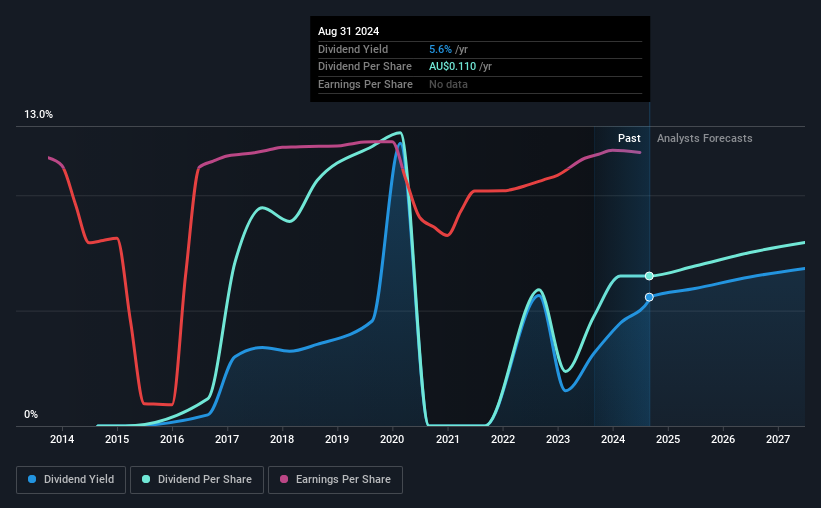
Task: Click the tooltip 'Dividend Yield' row label
Action: point(353,49)
